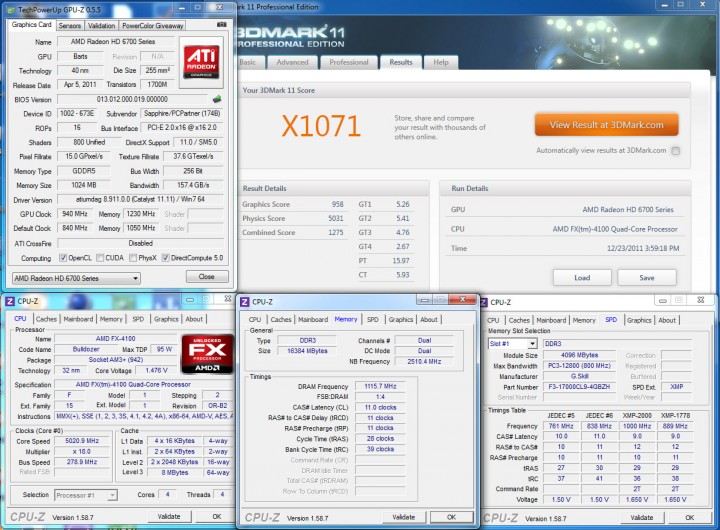Click the DRAM Frequency 1115.7 MHz value
Image resolution: width=720 pixels, height=530 pixels.
pos(380,386)
